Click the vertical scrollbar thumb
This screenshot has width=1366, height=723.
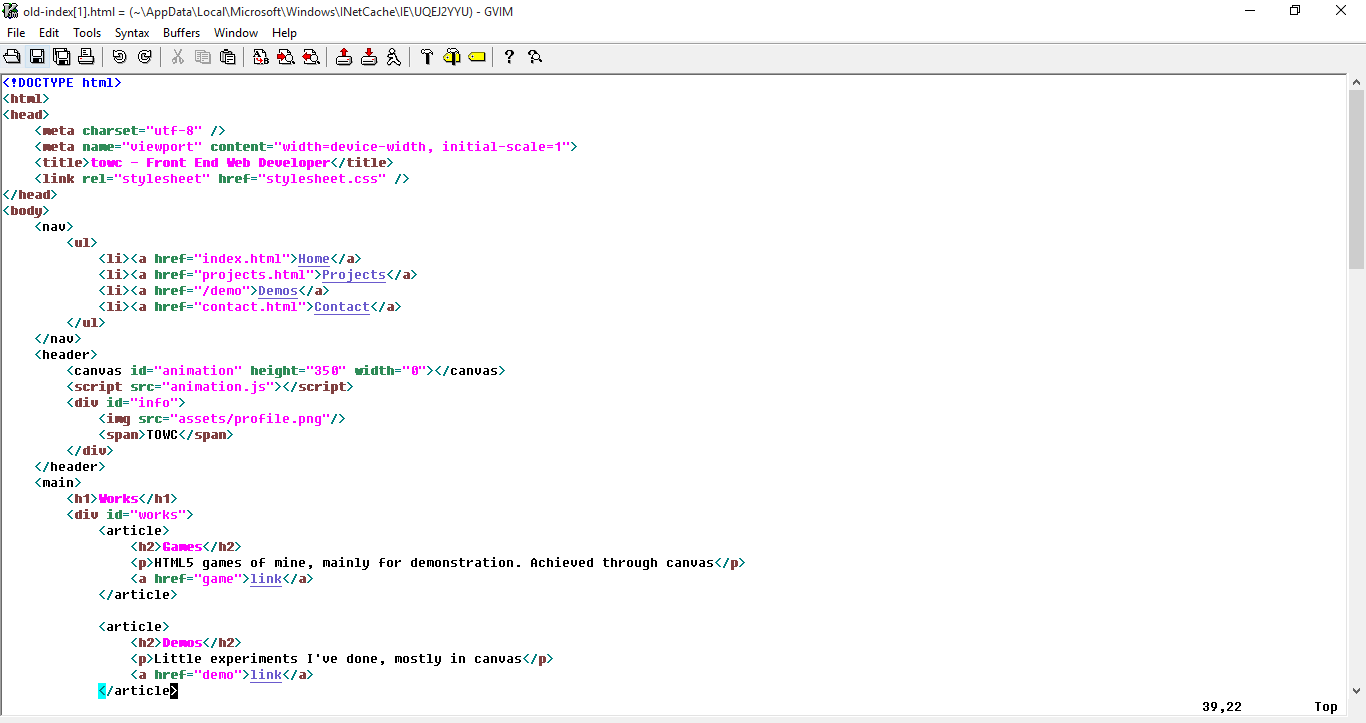(1357, 179)
